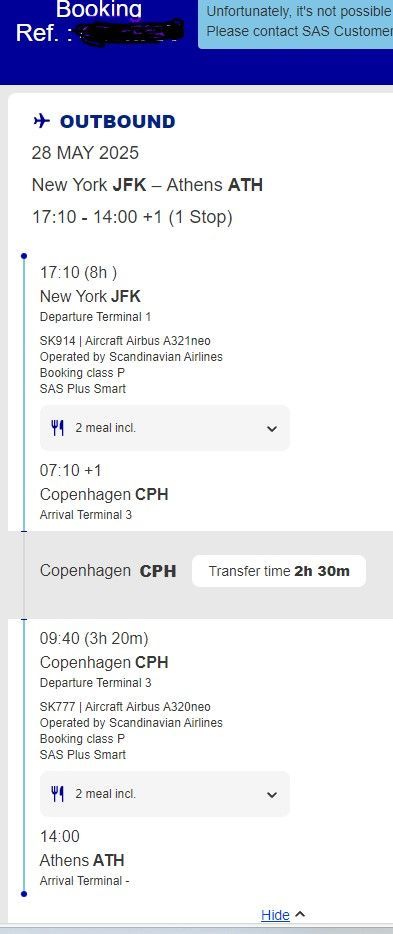This screenshot has height=934, width=393.
Task: Click the OUTBOUND section heading
Action: (117, 122)
